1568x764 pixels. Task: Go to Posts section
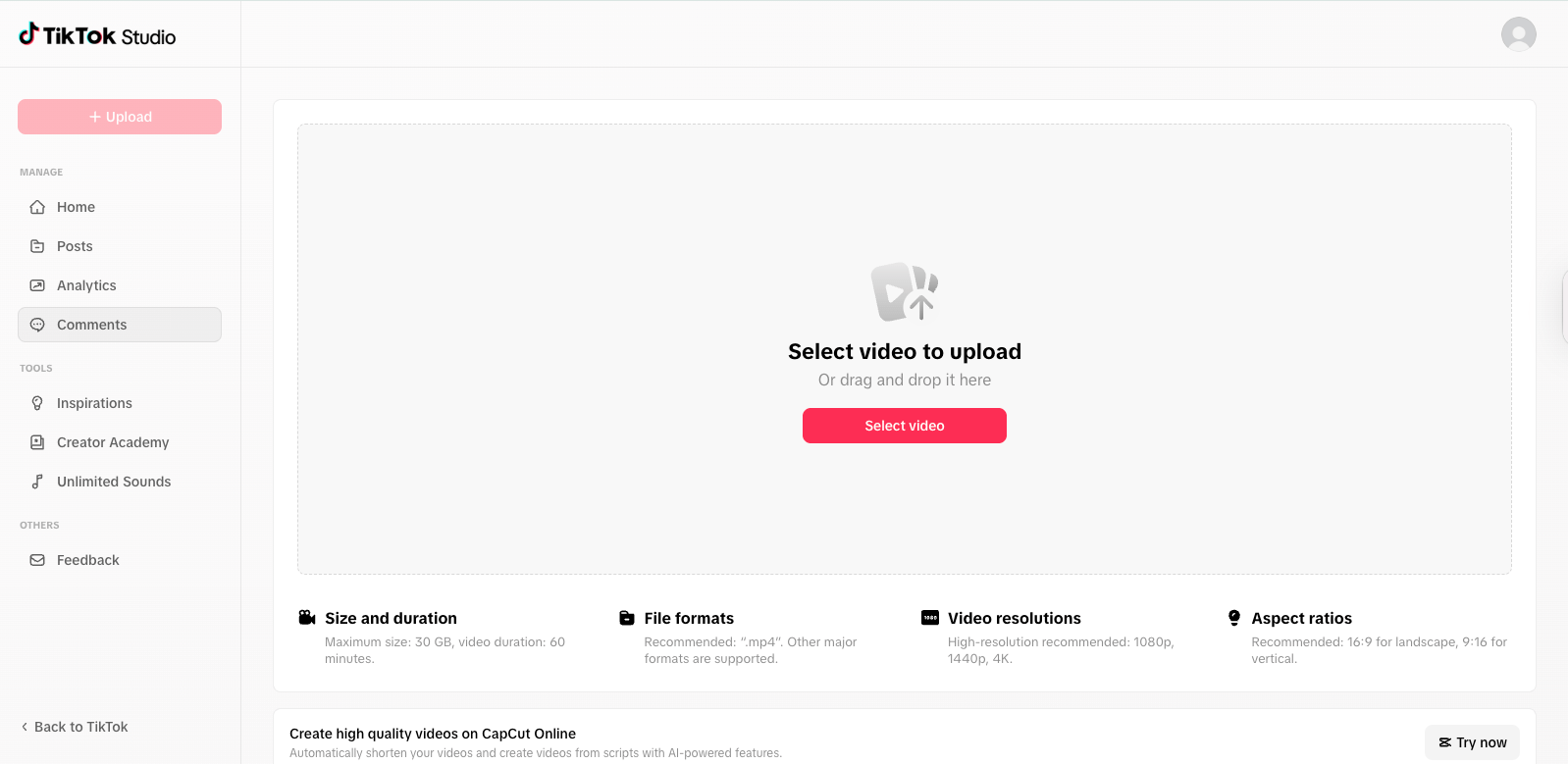point(120,246)
